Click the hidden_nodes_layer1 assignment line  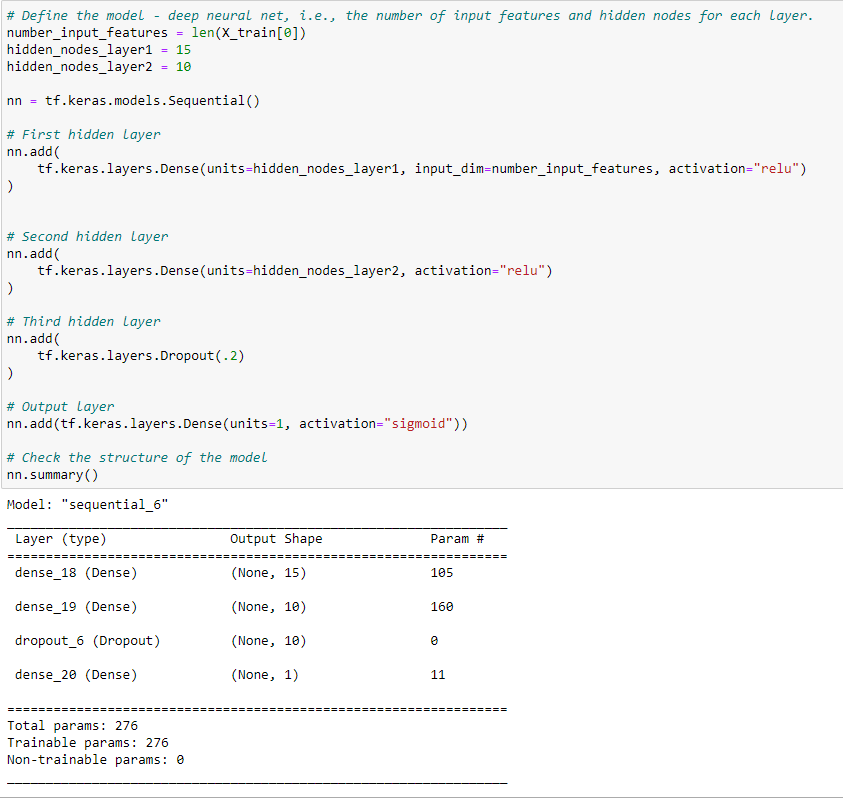click(x=95, y=49)
